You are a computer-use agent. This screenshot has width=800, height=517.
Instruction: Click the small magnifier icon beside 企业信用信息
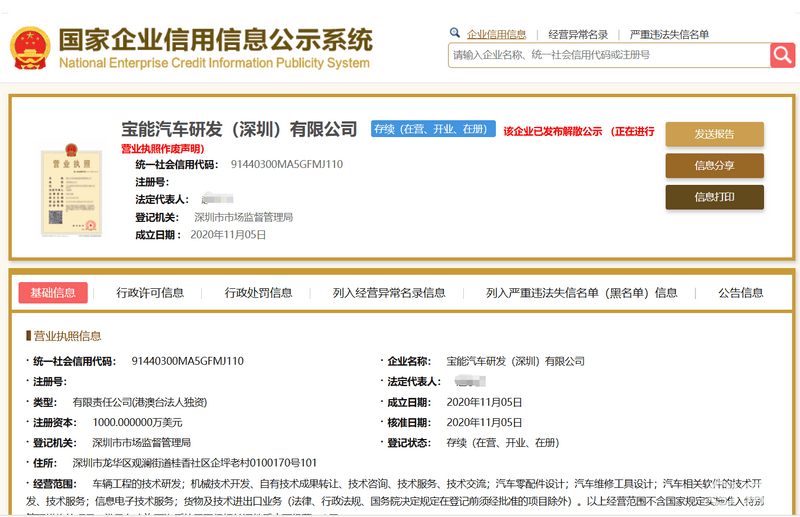pos(455,33)
